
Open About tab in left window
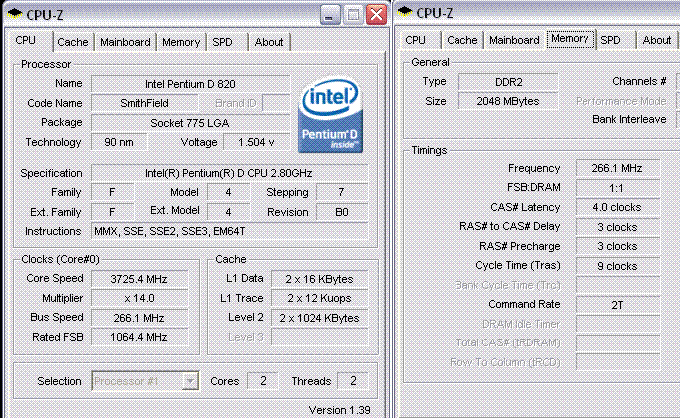pos(269,42)
